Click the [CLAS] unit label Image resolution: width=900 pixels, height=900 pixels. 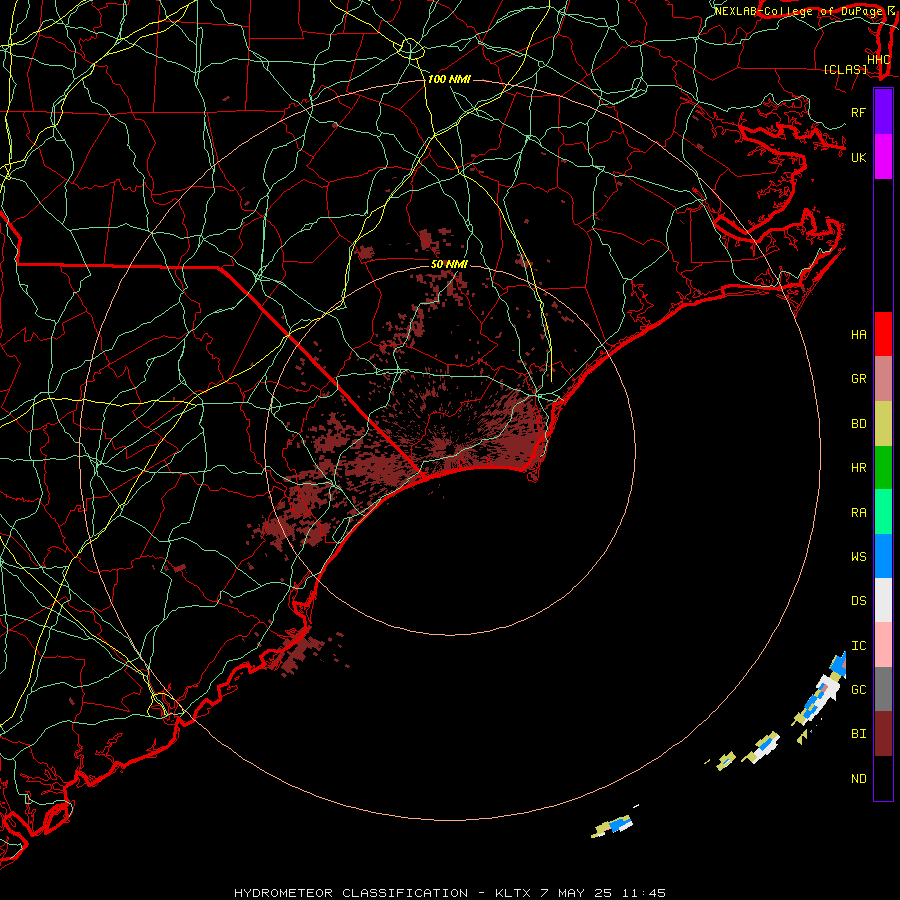845,69
